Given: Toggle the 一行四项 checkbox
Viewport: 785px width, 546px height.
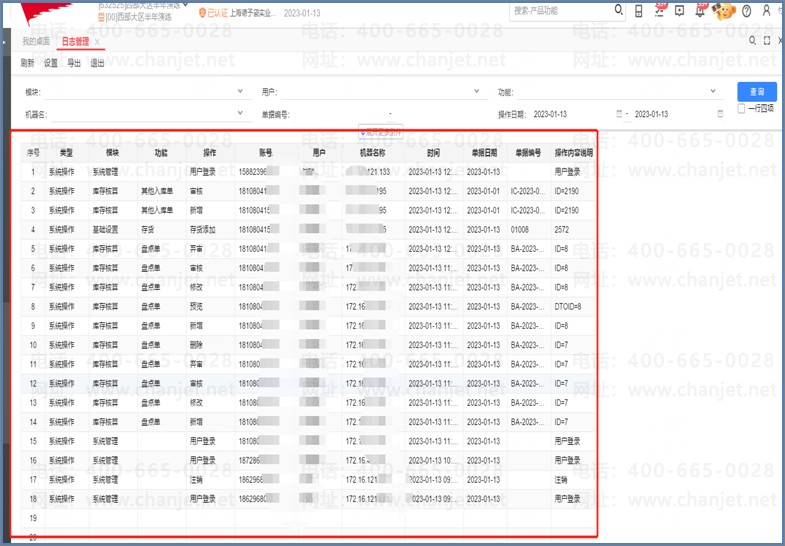Looking at the screenshot, I should (x=741, y=109).
